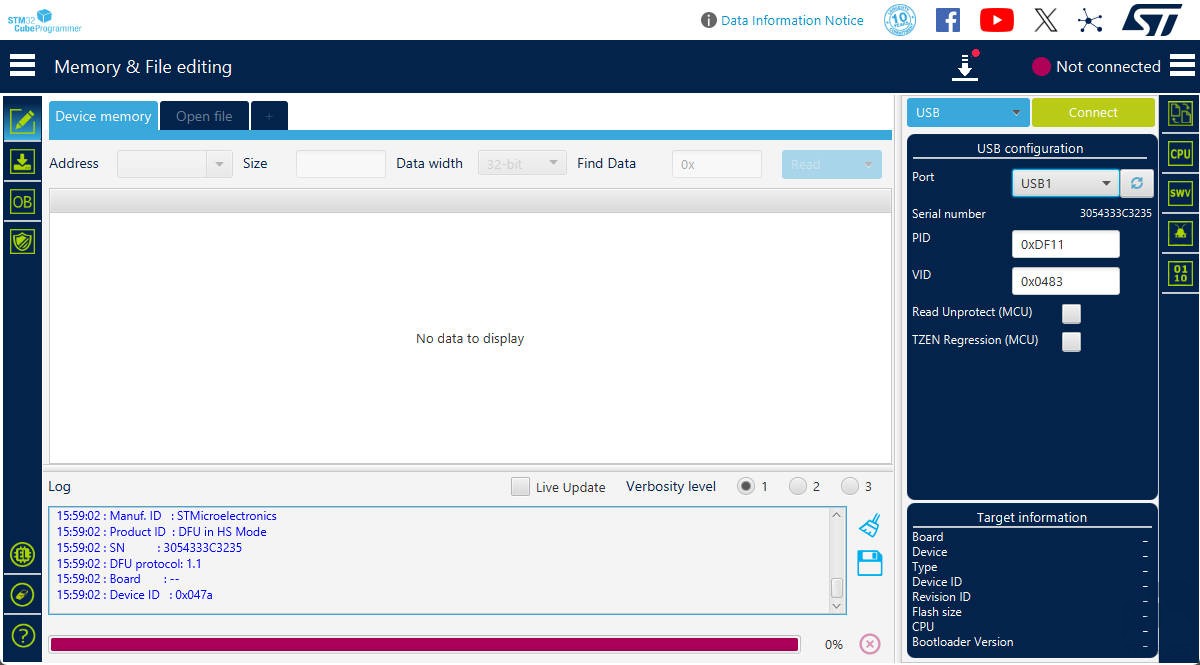This screenshot has width=1200, height=665.
Task: Switch to the Open file tab
Action: coord(204,116)
